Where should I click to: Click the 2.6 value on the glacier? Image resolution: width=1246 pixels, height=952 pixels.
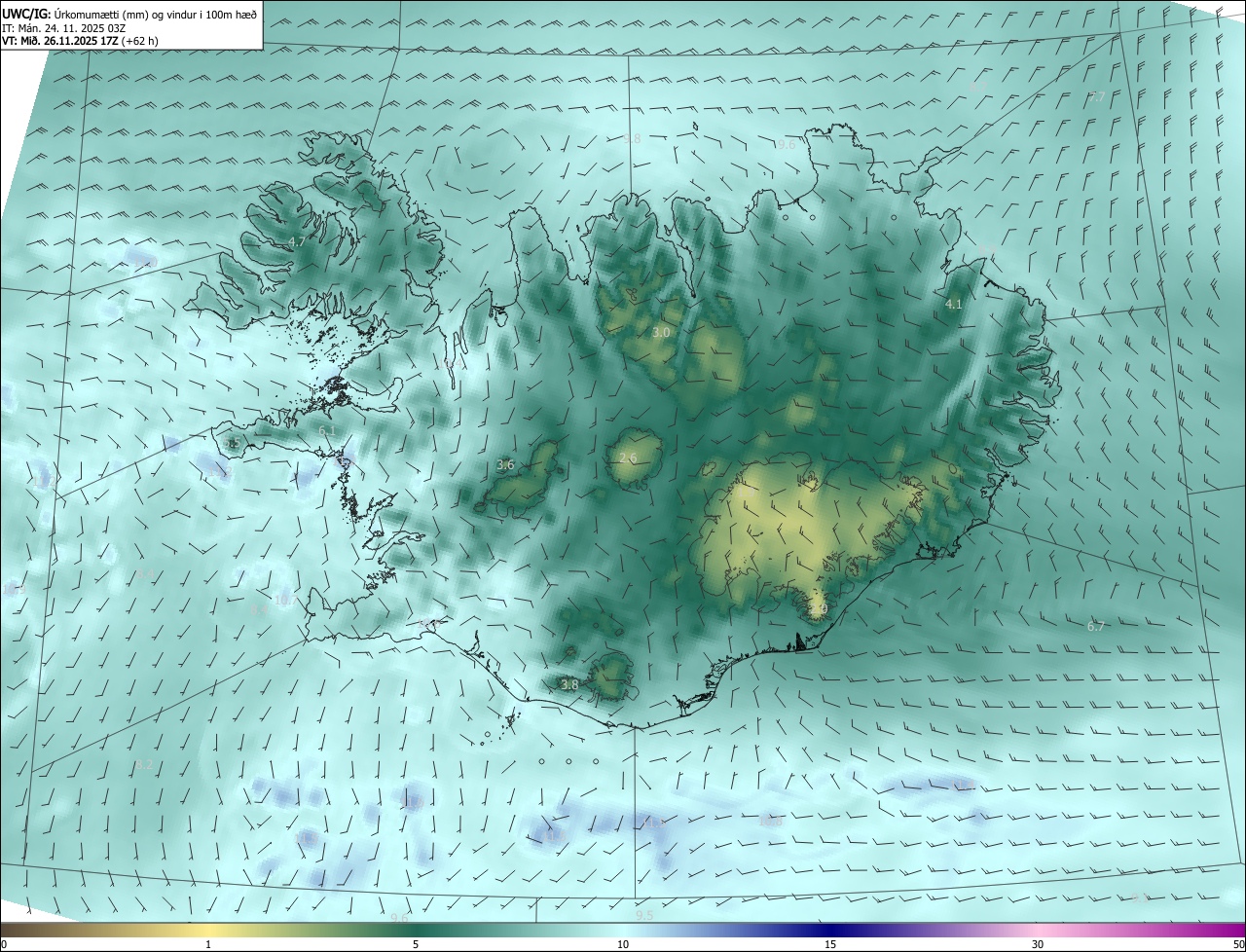(x=628, y=458)
